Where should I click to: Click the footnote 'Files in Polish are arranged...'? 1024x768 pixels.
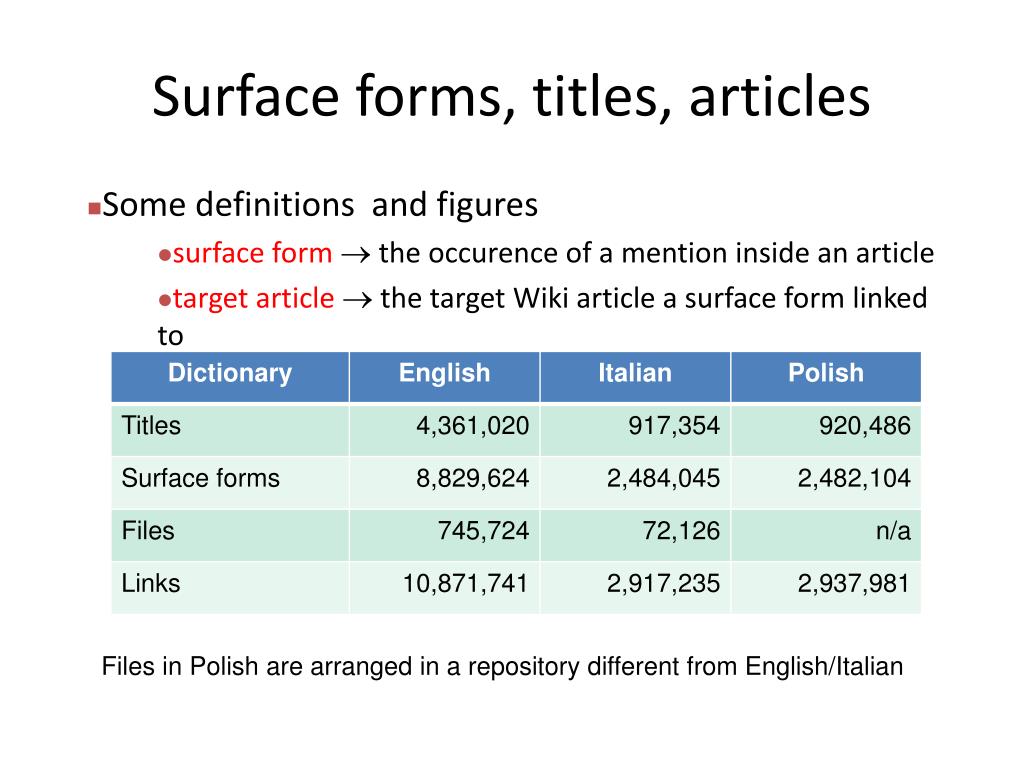coord(502,667)
